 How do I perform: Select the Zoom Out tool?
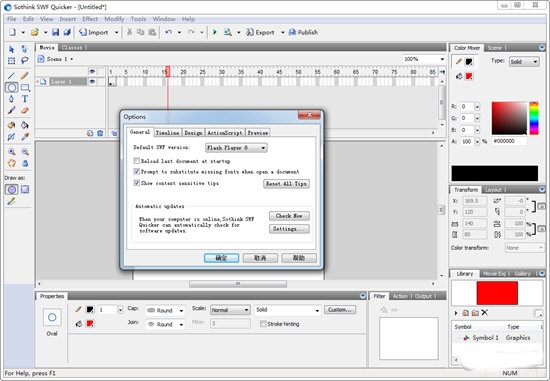pyautogui.click(x=25, y=152)
